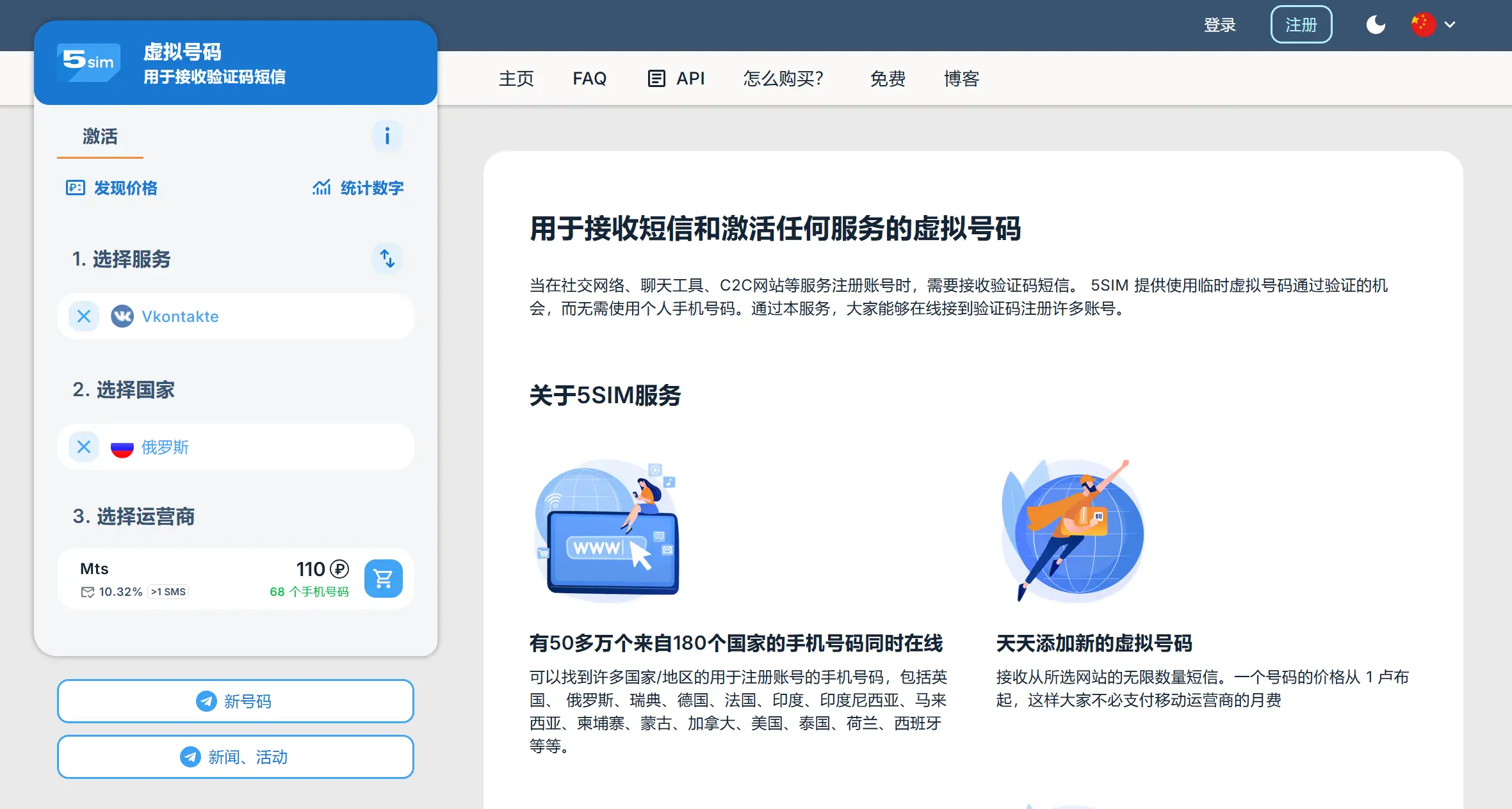Click the sort arrows next to 选择服务
Viewport: 1512px width, 809px height.
click(387, 259)
